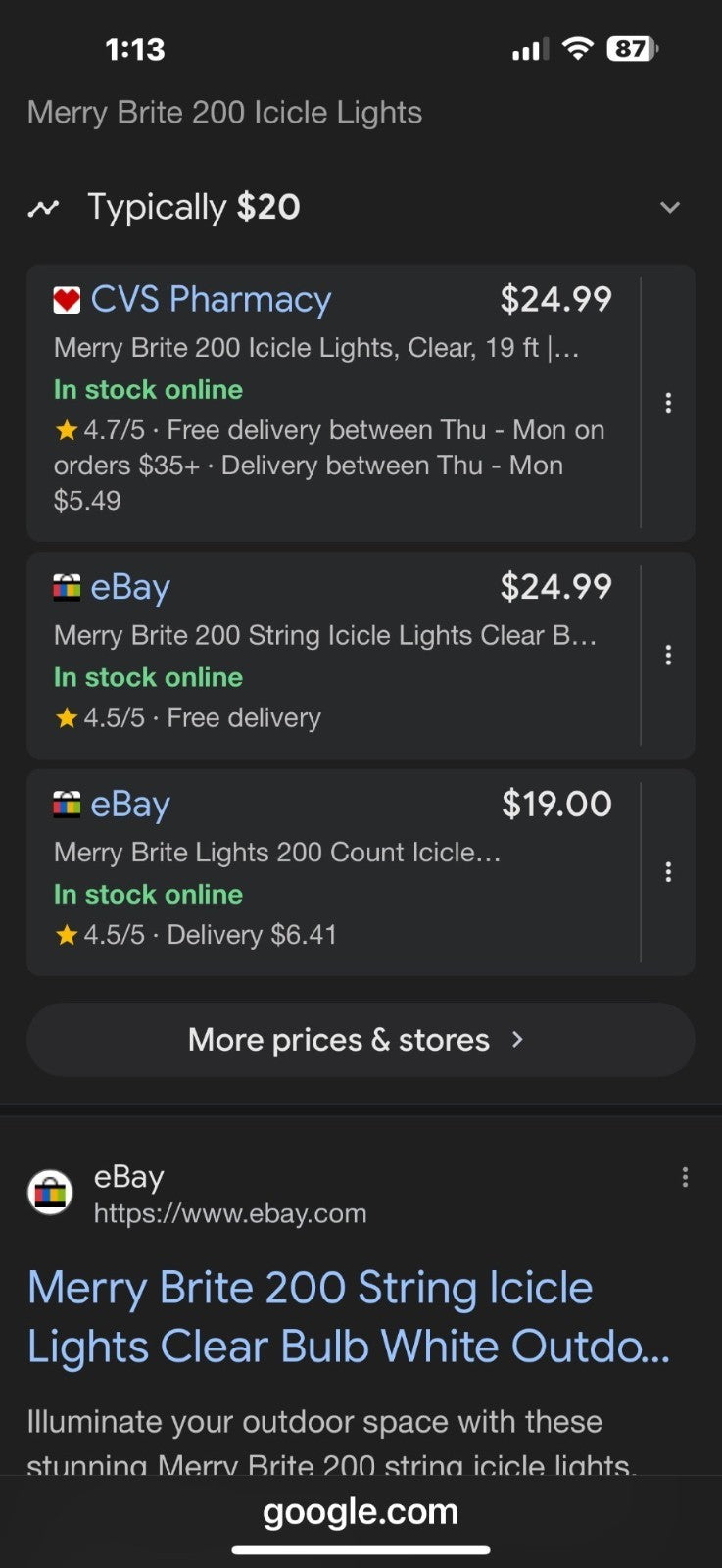Screen dimensions: 722x1568
Task: Open More prices & stores
Action: pyautogui.click(x=361, y=1040)
